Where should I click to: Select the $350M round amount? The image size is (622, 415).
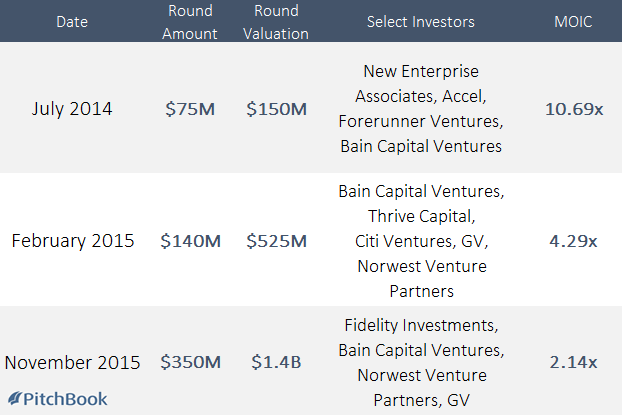pyautogui.click(x=190, y=362)
